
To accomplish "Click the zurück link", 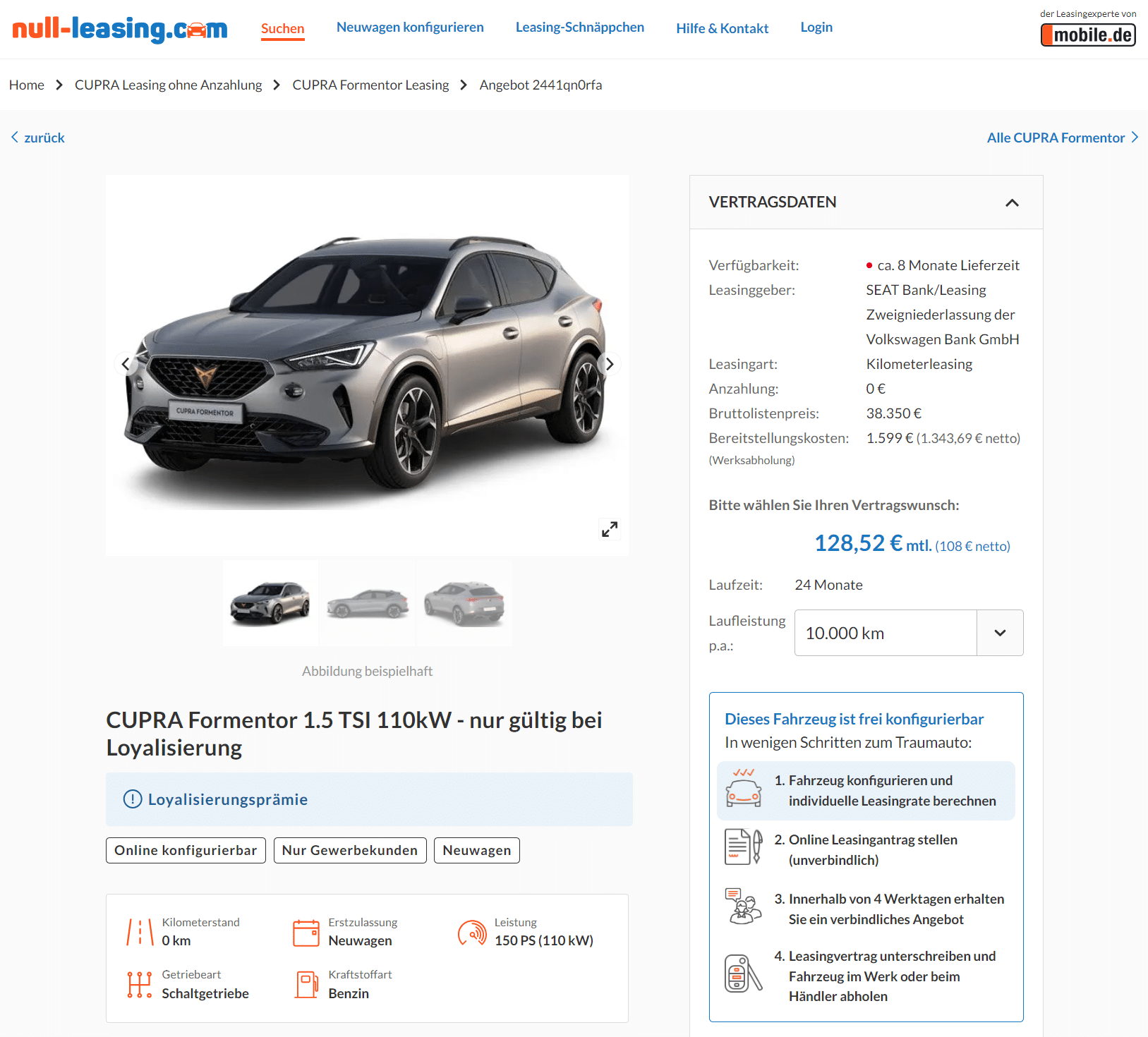I will coord(44,138).
